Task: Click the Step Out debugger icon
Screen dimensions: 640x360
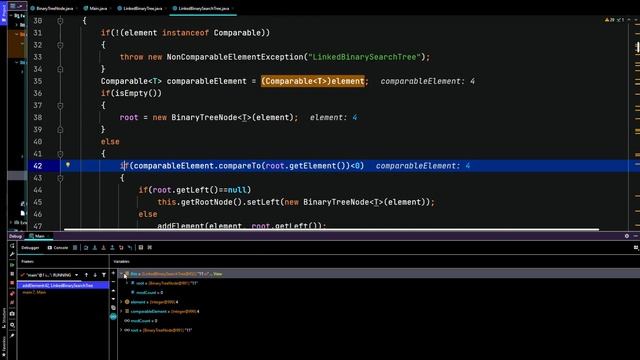Action: click(112, 247)
